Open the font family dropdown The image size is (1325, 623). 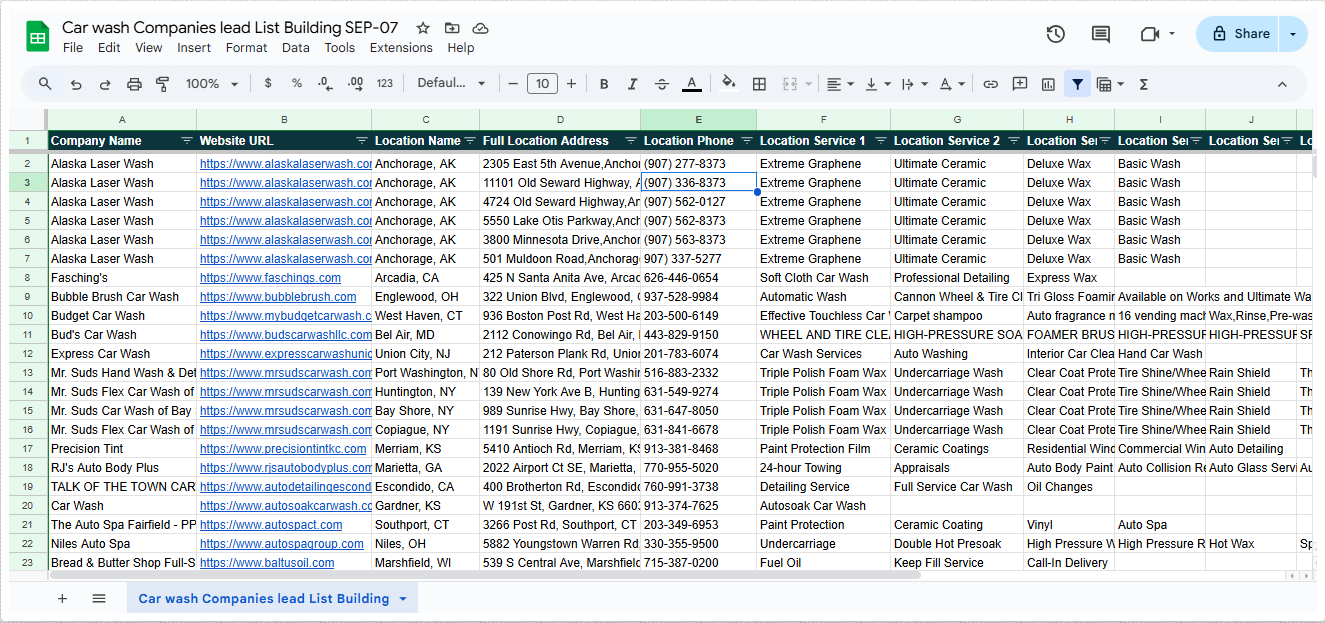(x=451, y=84)
